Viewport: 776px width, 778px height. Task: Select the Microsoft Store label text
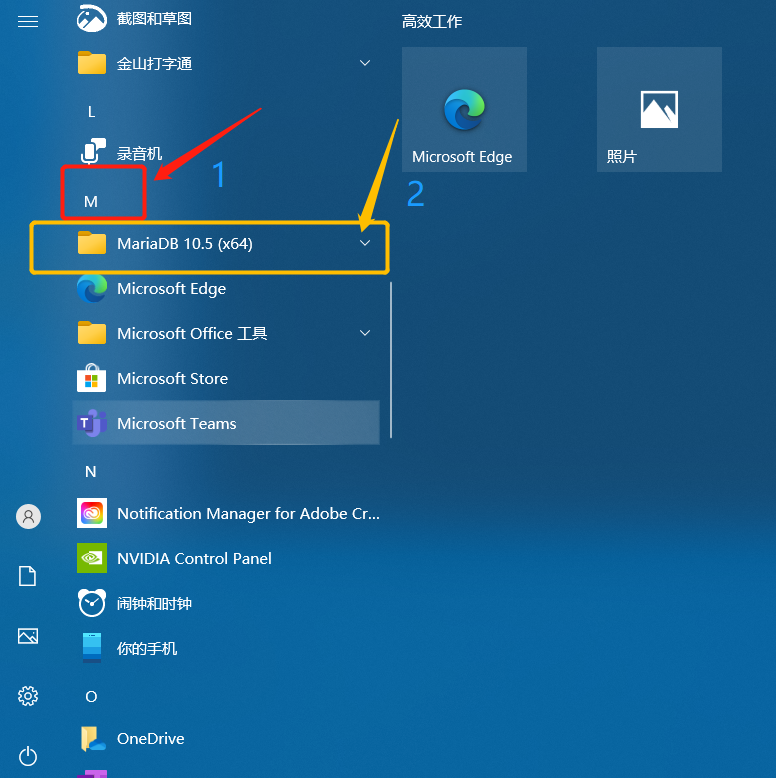pyautogui.click(x=173, y=379)
